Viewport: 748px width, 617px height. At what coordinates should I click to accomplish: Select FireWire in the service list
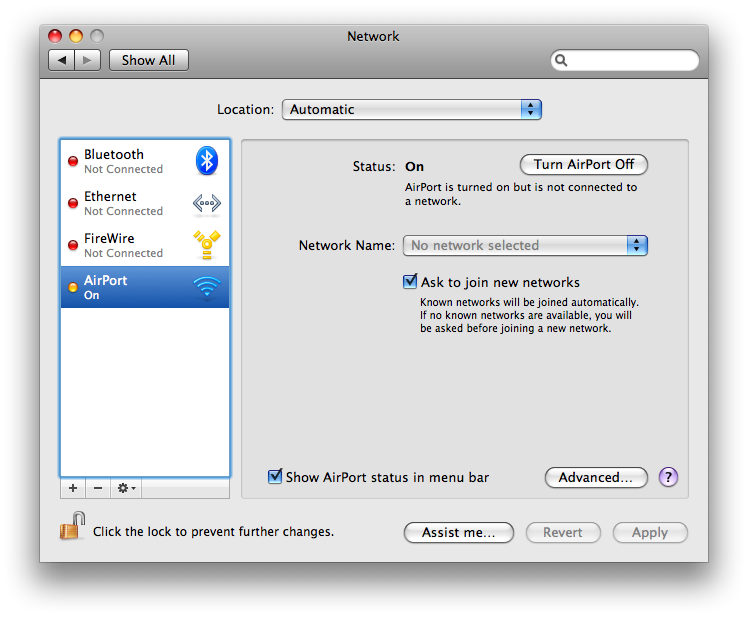123,245
